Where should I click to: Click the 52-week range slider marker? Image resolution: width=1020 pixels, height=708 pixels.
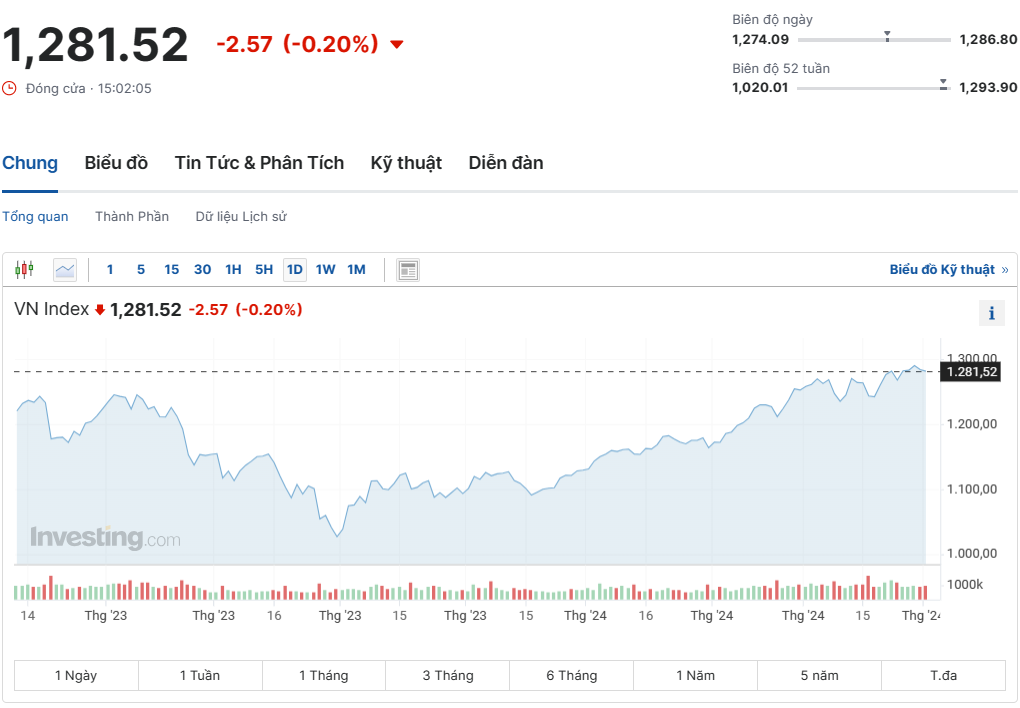(x=943, y=86)
